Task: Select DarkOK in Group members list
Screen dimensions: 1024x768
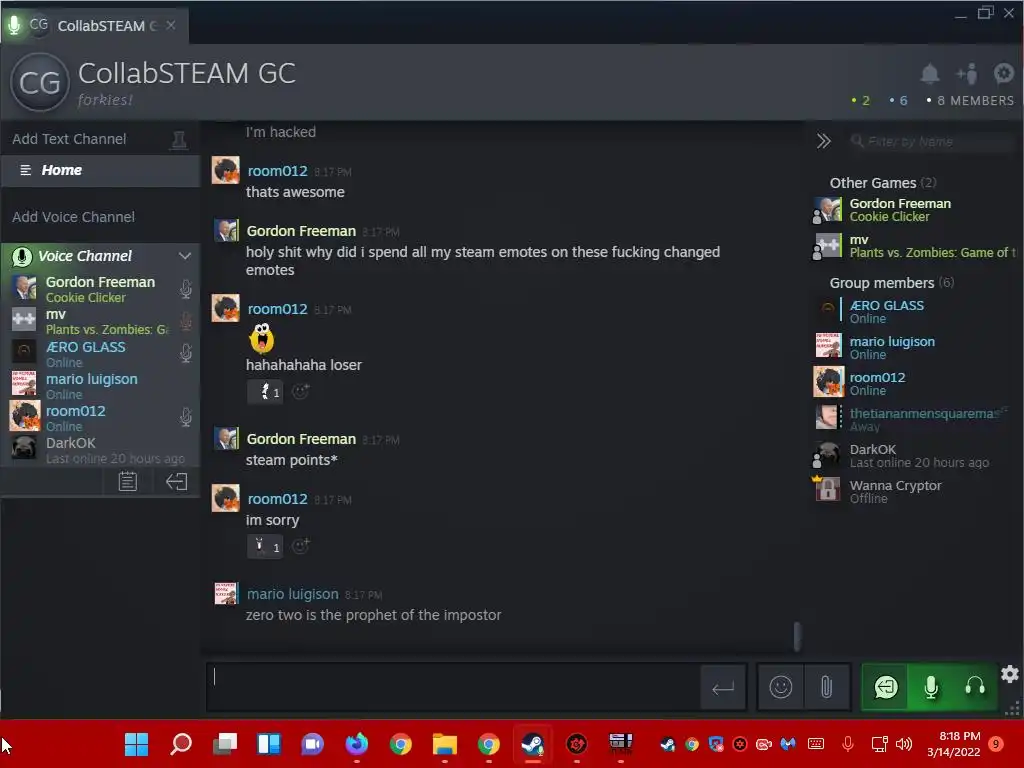Action: click(x=914, y=456)
